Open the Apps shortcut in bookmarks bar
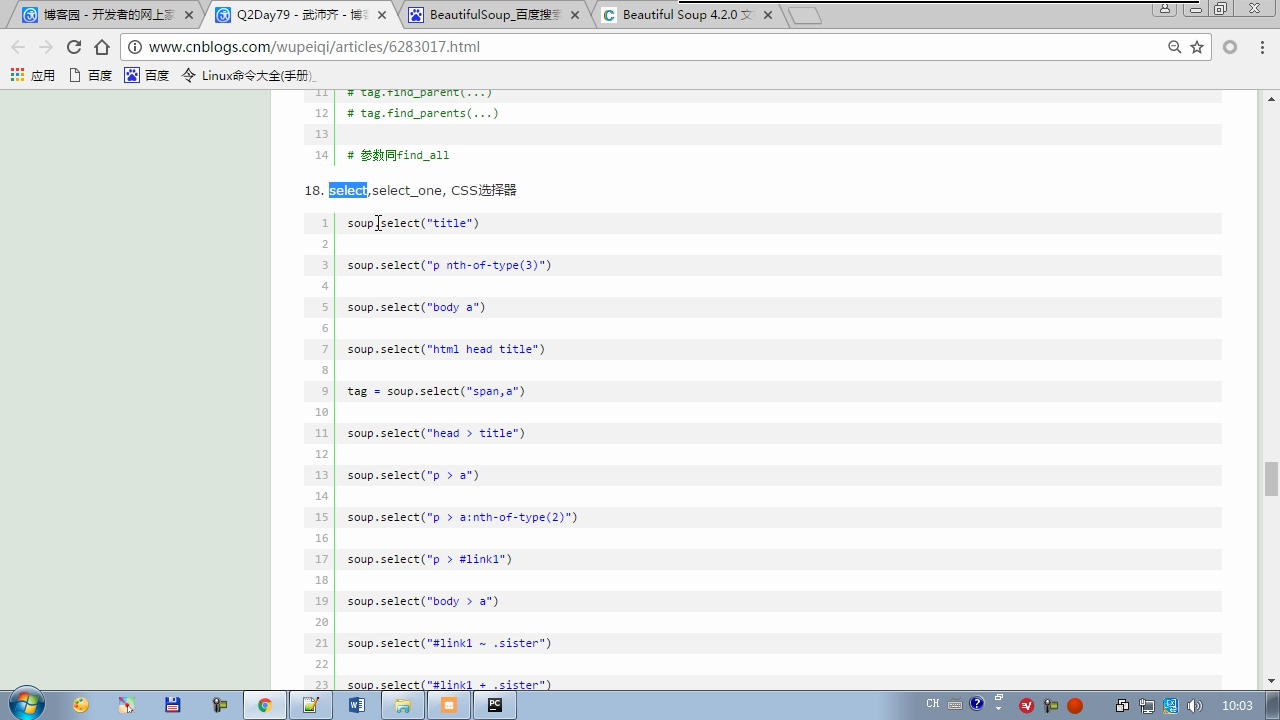 tap(32, 75)
